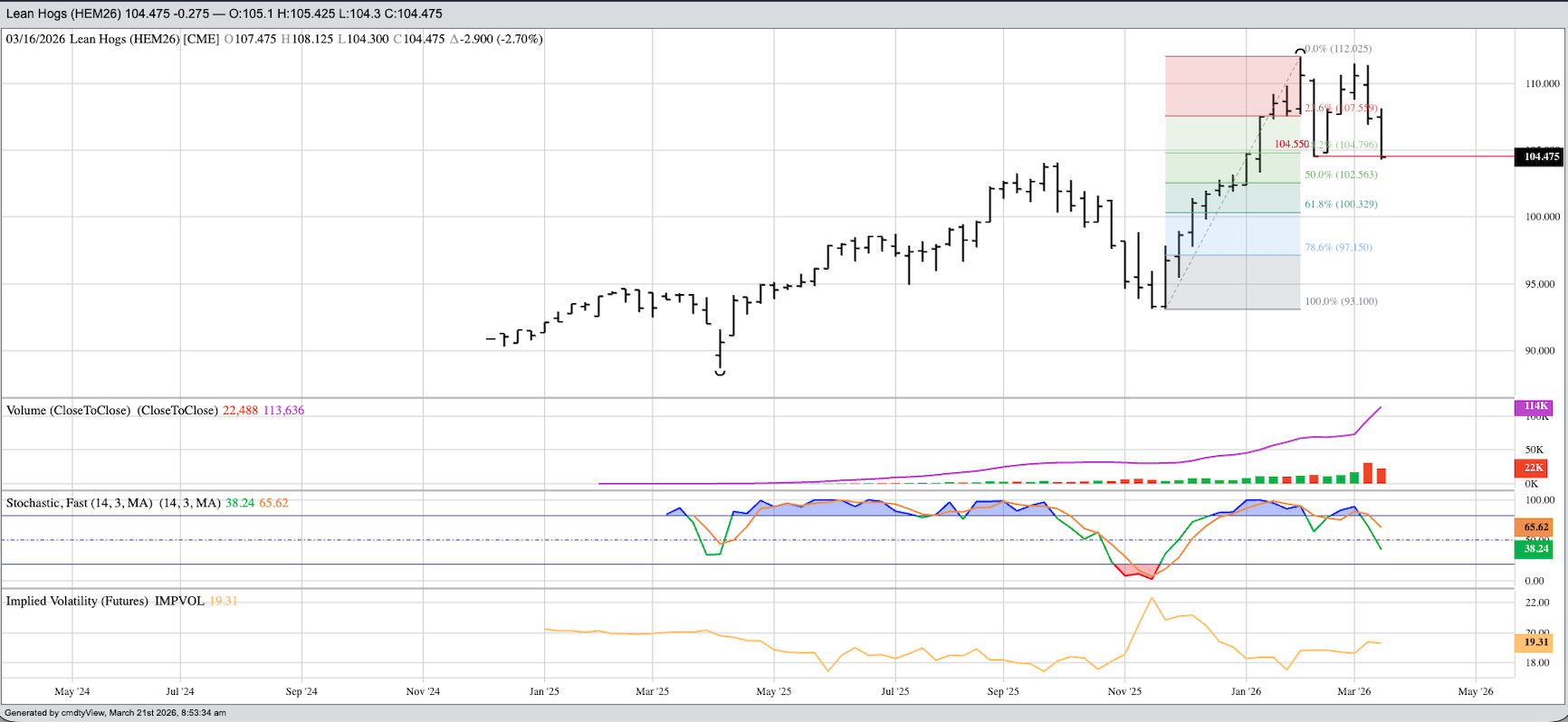Click the Volume (CloseToClose) pane title
The height and width of the screenshot is (722, 1568).
[x=112, y=411]
